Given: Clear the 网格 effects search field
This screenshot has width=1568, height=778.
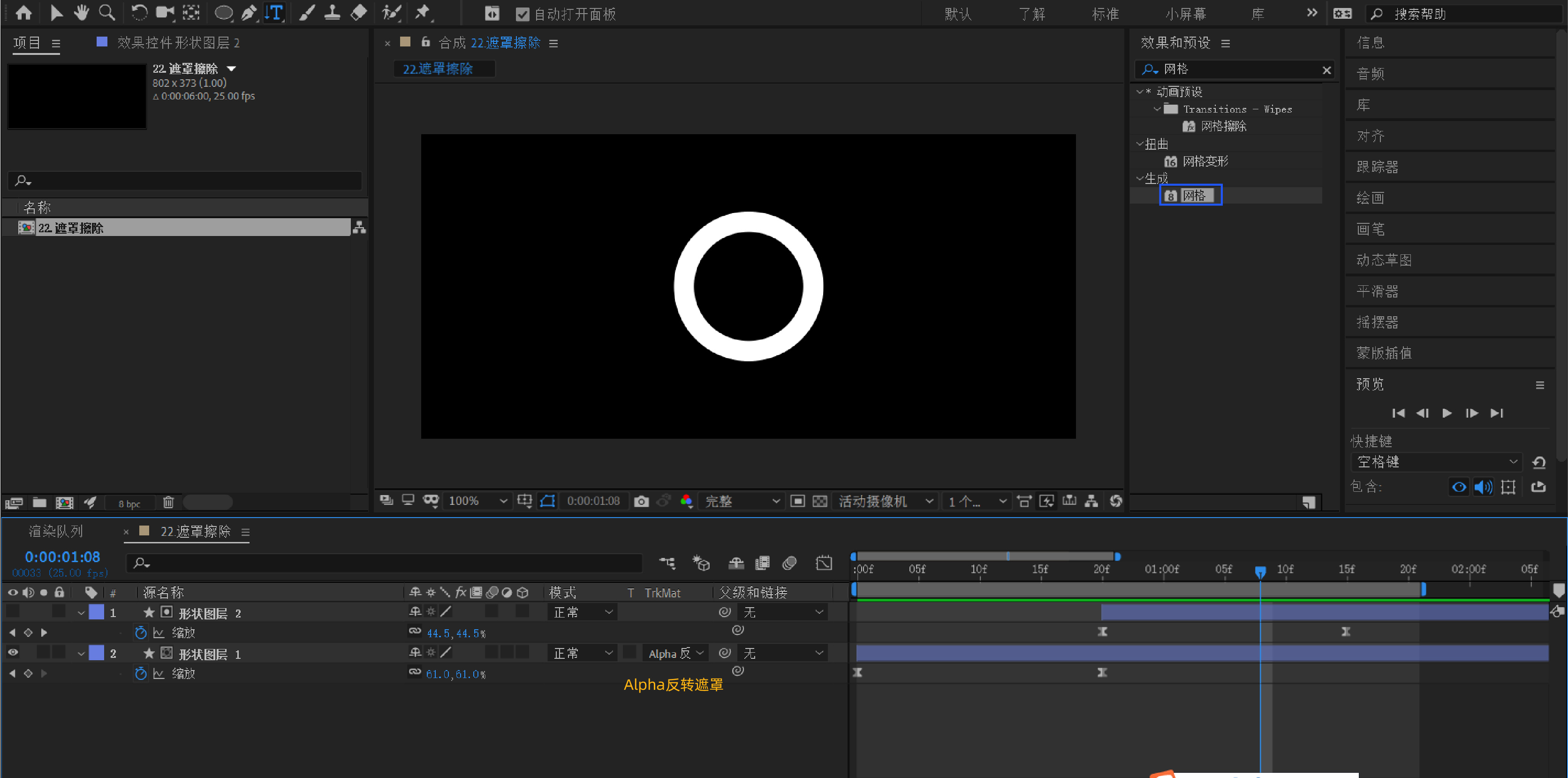Looking at the screenshot, I should coord(1326,70).
